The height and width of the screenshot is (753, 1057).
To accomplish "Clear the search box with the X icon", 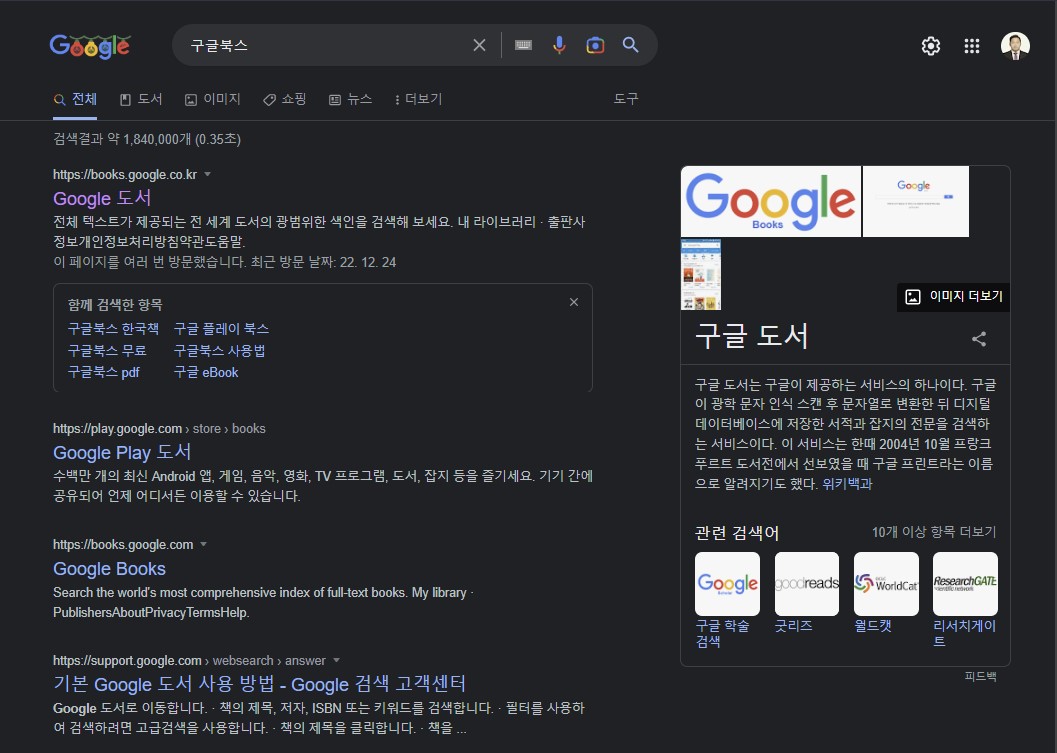I will [x=479, y=45].
